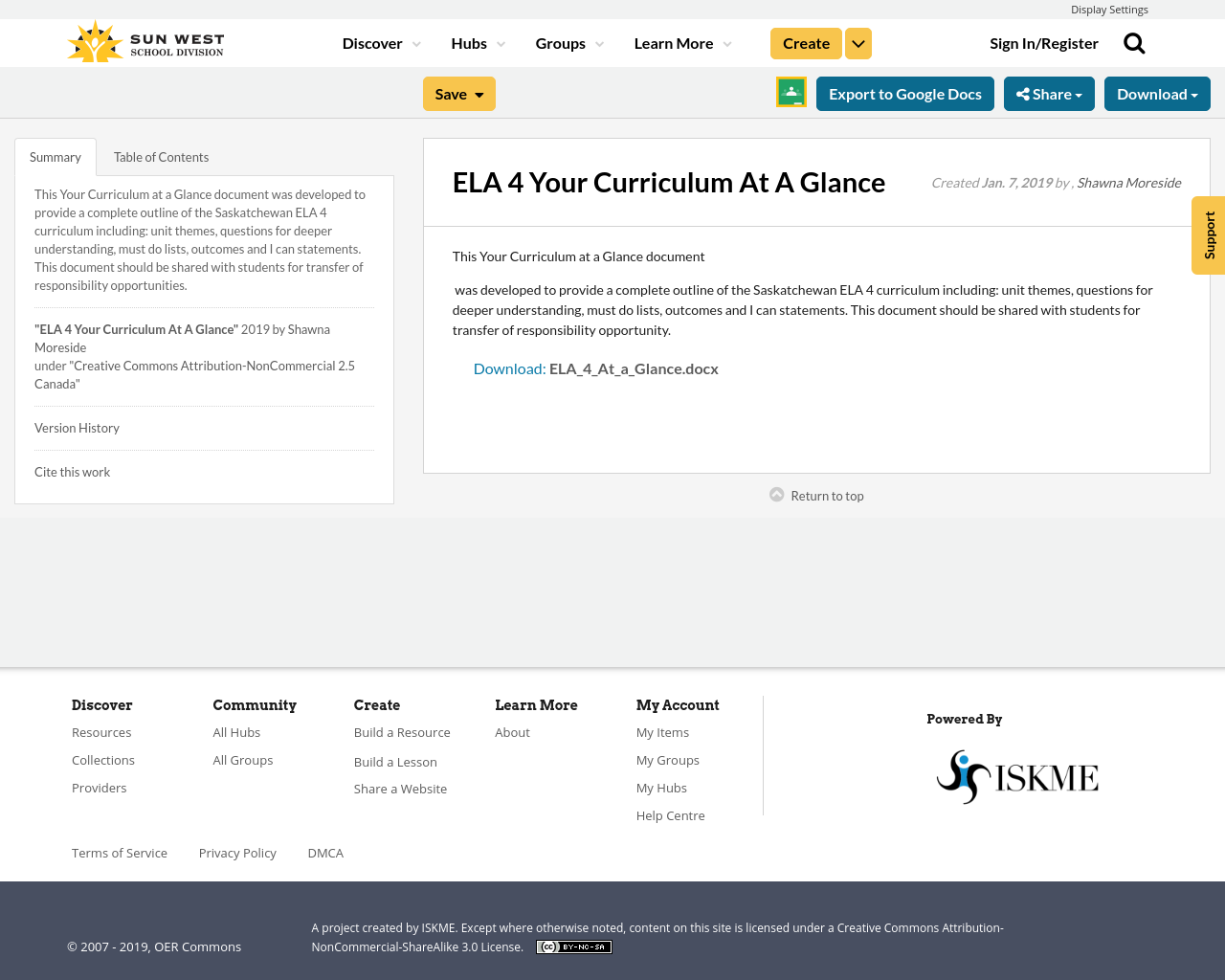Share to Google Classroom via its icon
The width and height of the screenshot is (1225, 980).
[790, 92]
